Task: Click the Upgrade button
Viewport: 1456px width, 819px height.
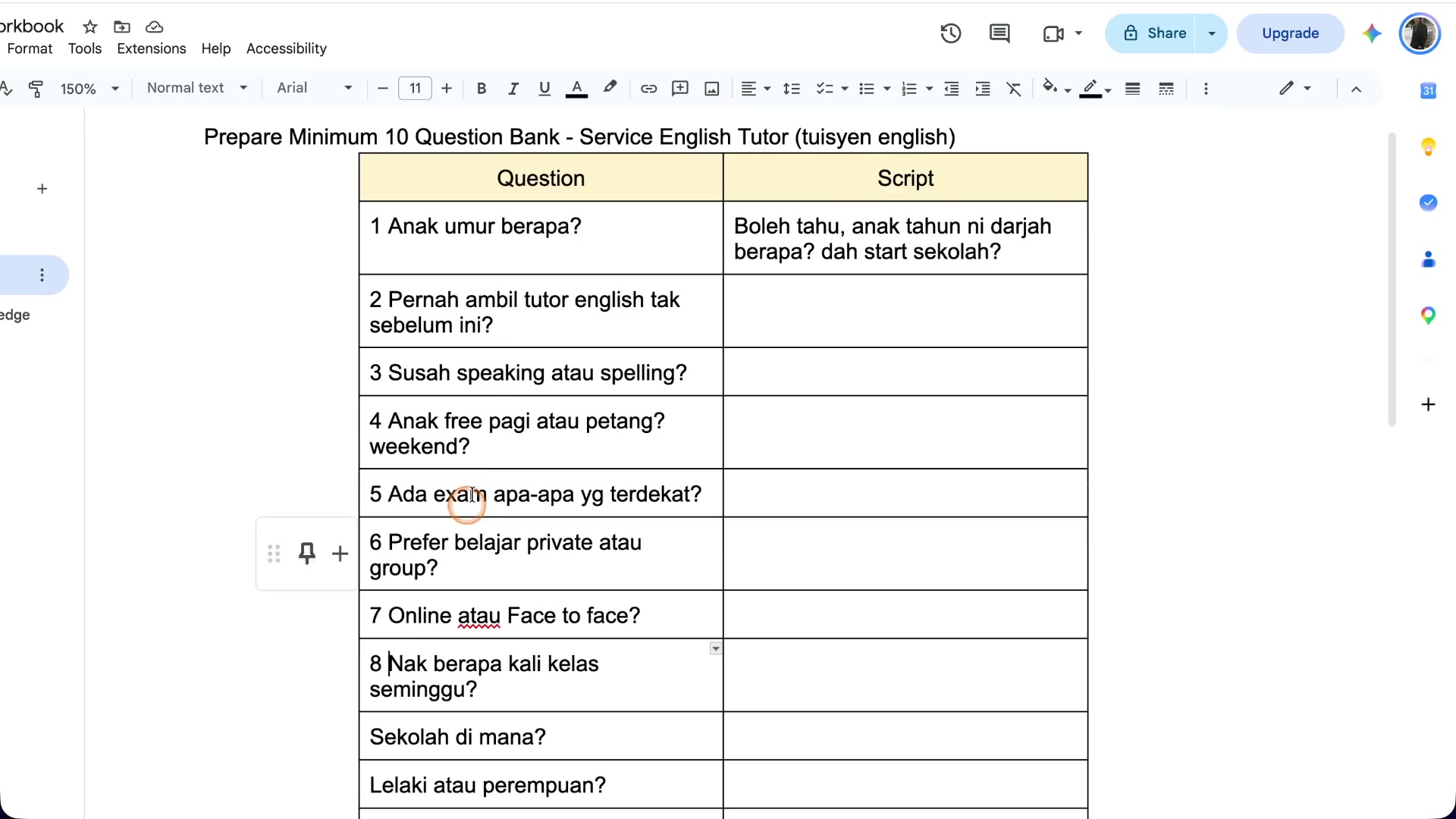Action: point(1290,33)
